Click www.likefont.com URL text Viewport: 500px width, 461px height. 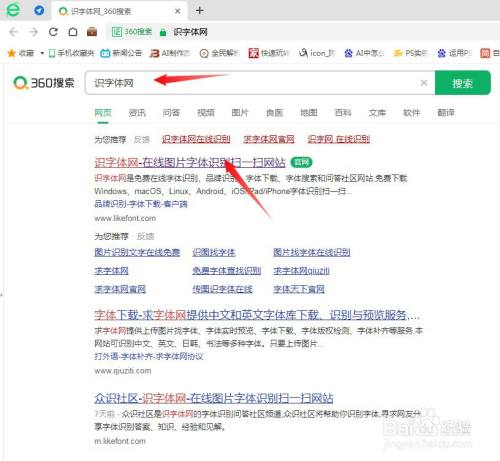pyautogui.click(x=125, y=218)
